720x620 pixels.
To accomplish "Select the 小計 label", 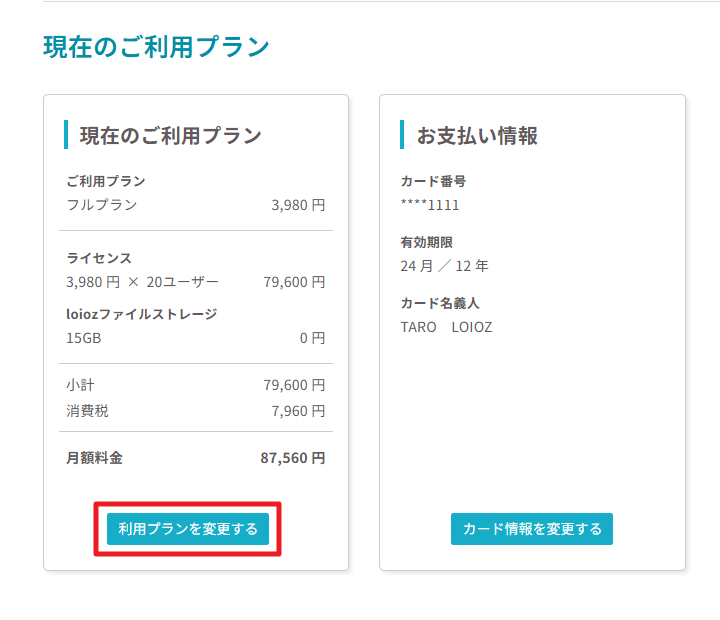I will coord(80,385).
